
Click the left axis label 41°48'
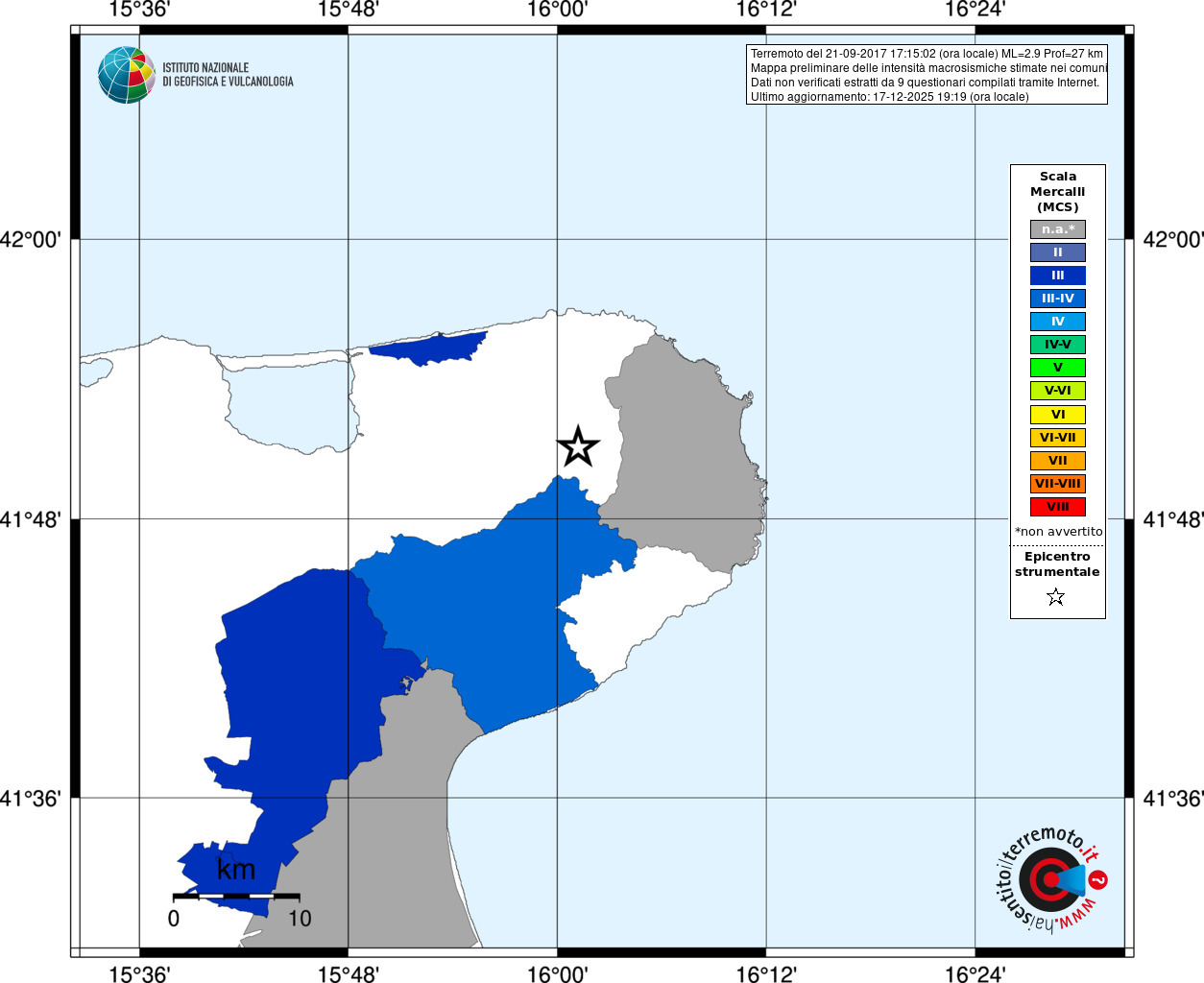(x=31, y=519)
